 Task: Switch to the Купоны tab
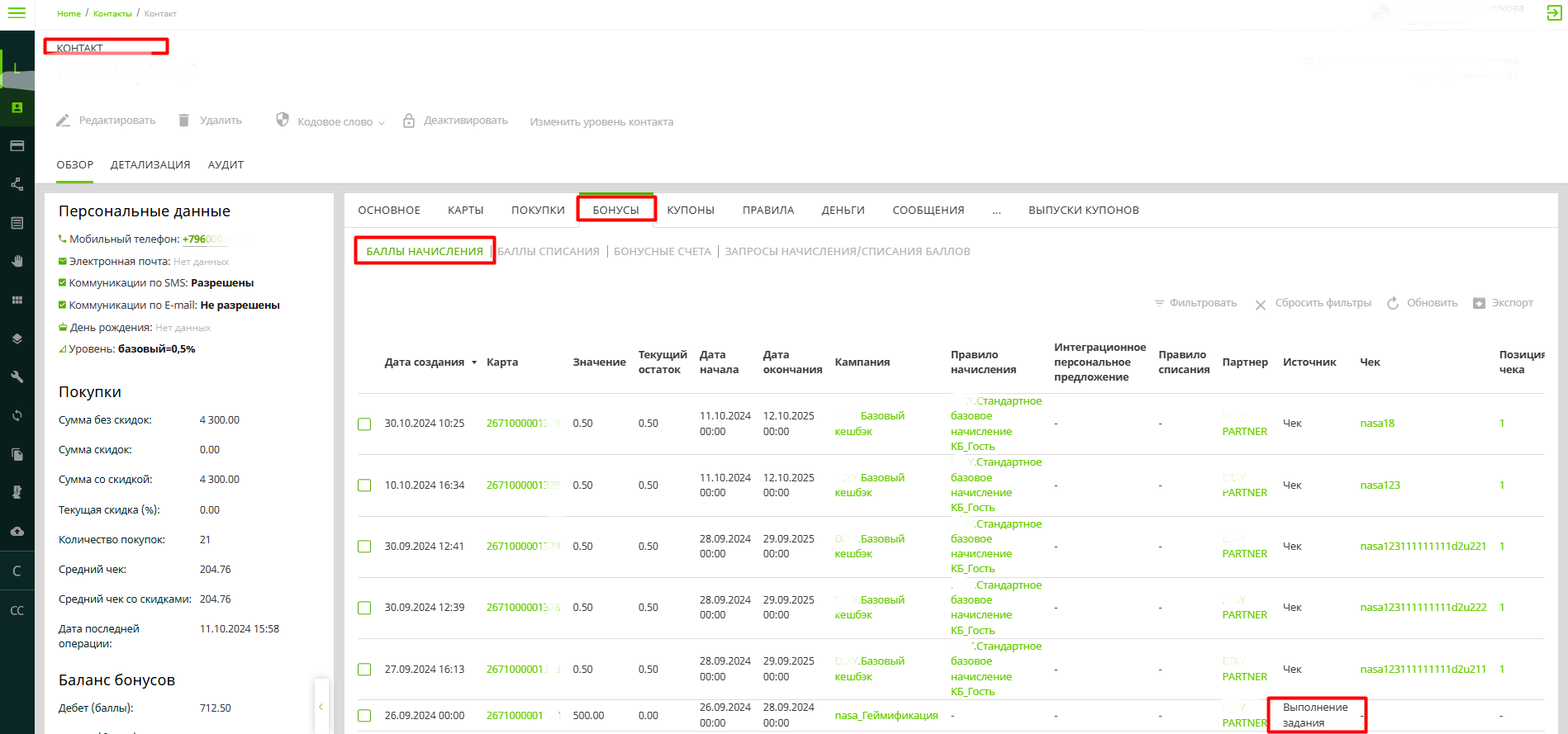pyautogui.click(x=691, y=211)
